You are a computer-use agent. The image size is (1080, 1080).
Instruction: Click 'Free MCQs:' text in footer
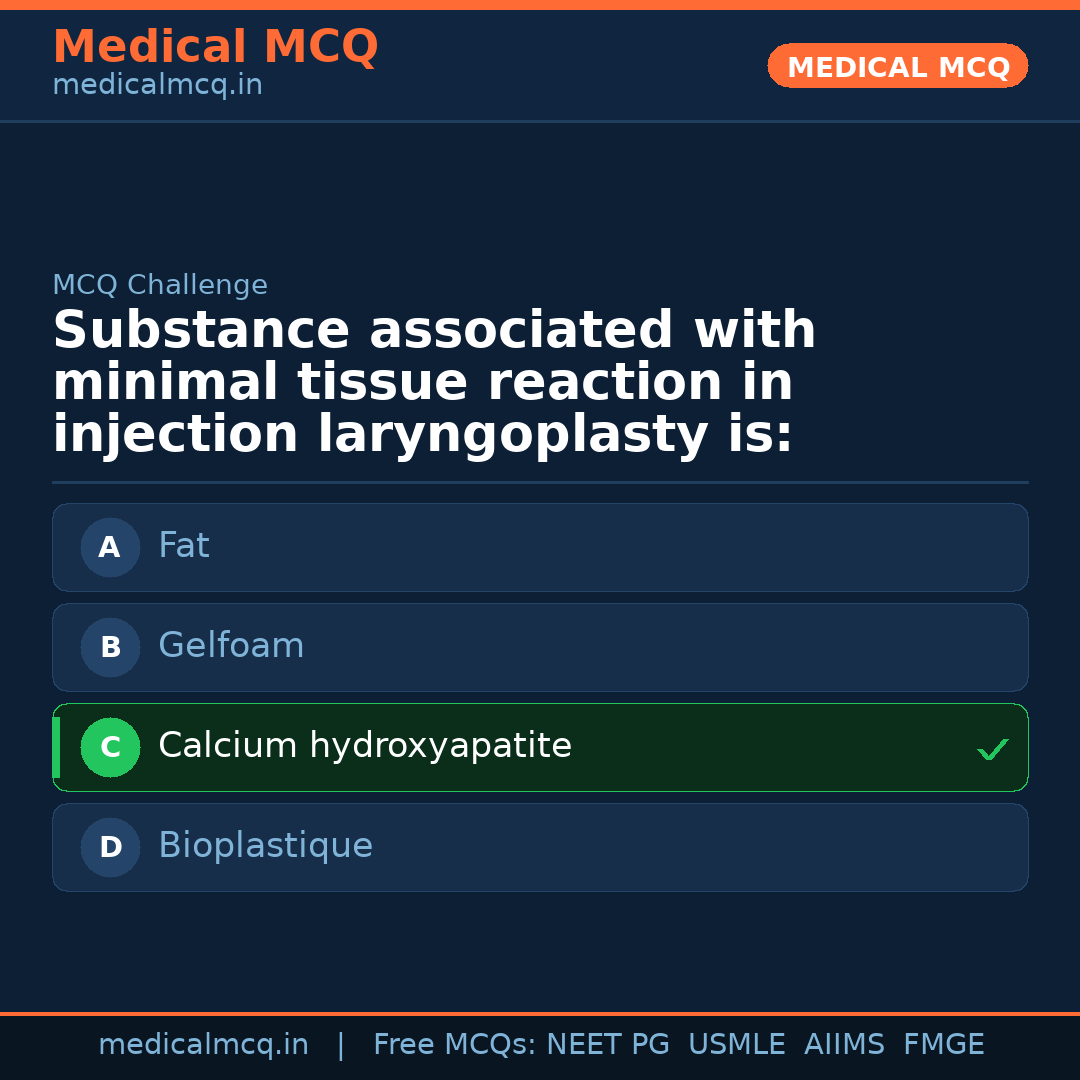tap(454, 1045)
